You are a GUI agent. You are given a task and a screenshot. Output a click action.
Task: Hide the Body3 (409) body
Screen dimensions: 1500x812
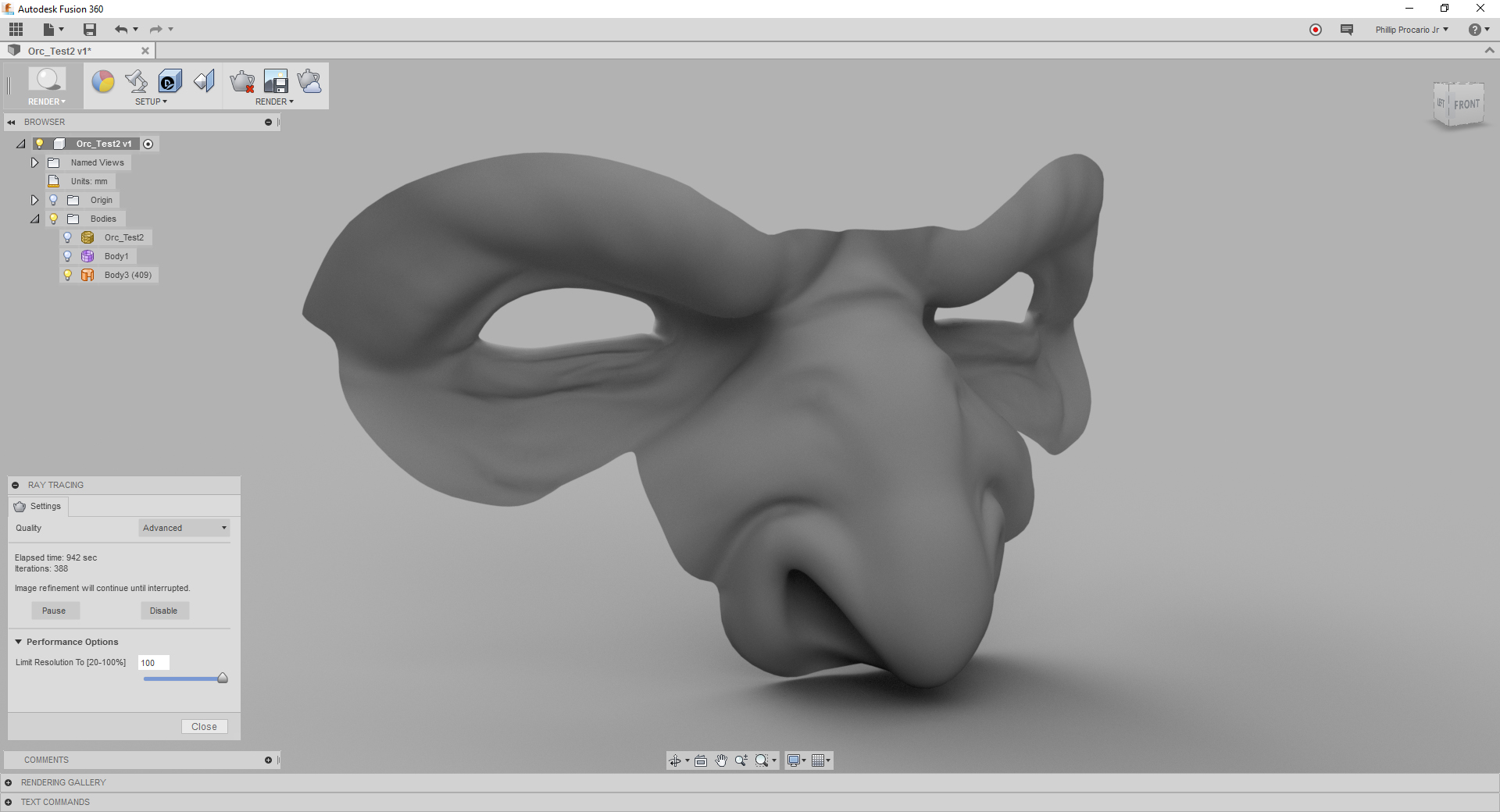(67, 275)
